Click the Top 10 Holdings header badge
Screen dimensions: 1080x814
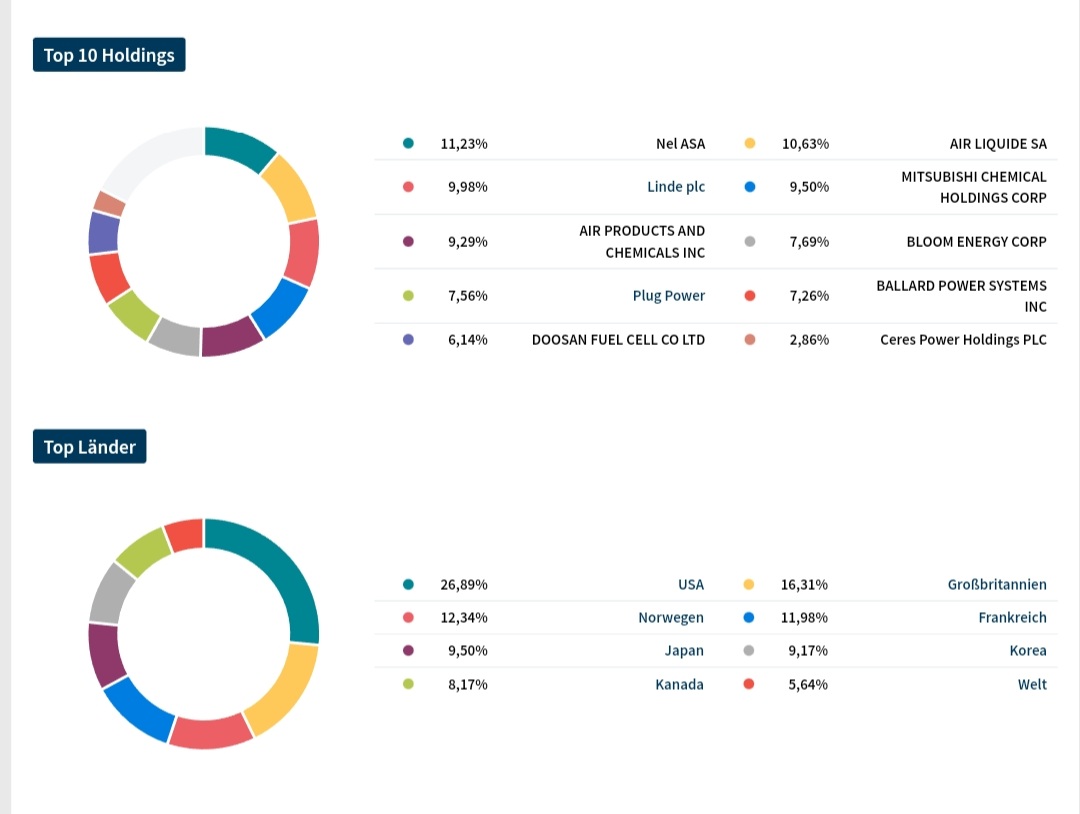109,55
